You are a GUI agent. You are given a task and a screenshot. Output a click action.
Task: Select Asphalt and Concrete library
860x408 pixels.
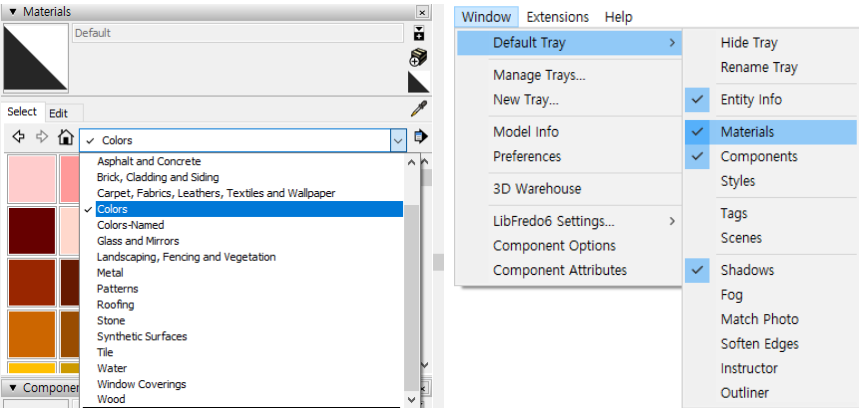(249, 161)
